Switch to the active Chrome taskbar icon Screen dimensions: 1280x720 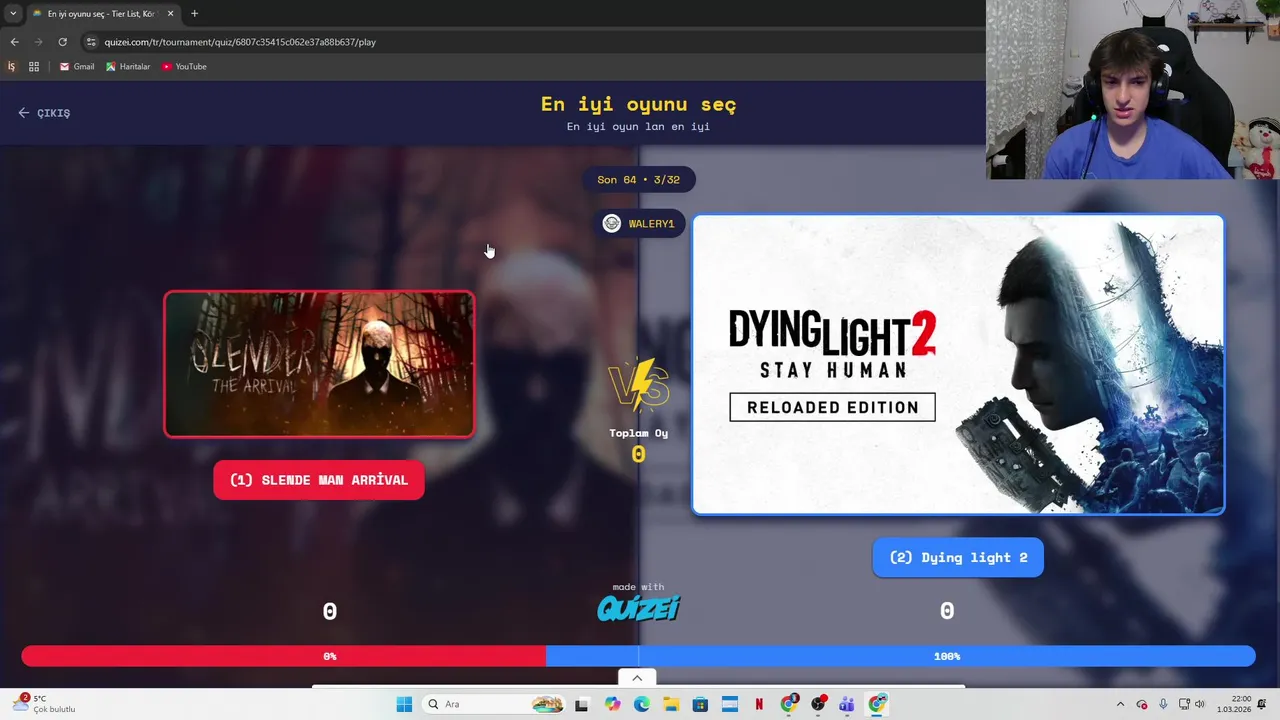[x=877, y=704]
